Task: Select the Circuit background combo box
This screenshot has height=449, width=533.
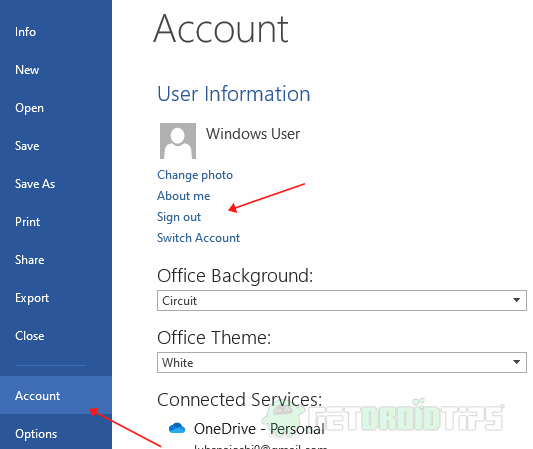Action: (x=342, y=300)
